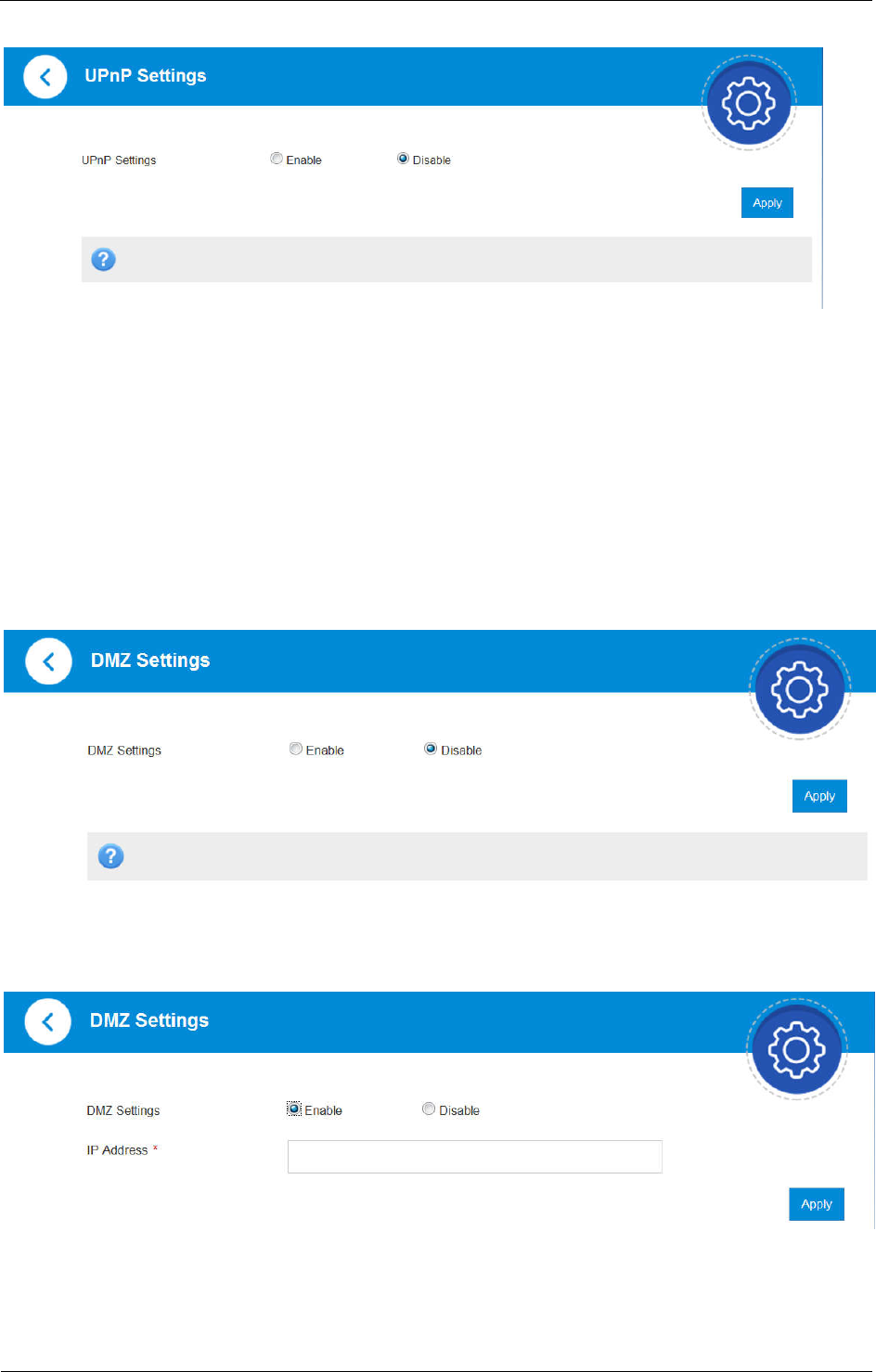Viewport: 876px width, 1372px height.
Task: Select Enable radio in first DMZ Settings panel
Action: (296, 749)
